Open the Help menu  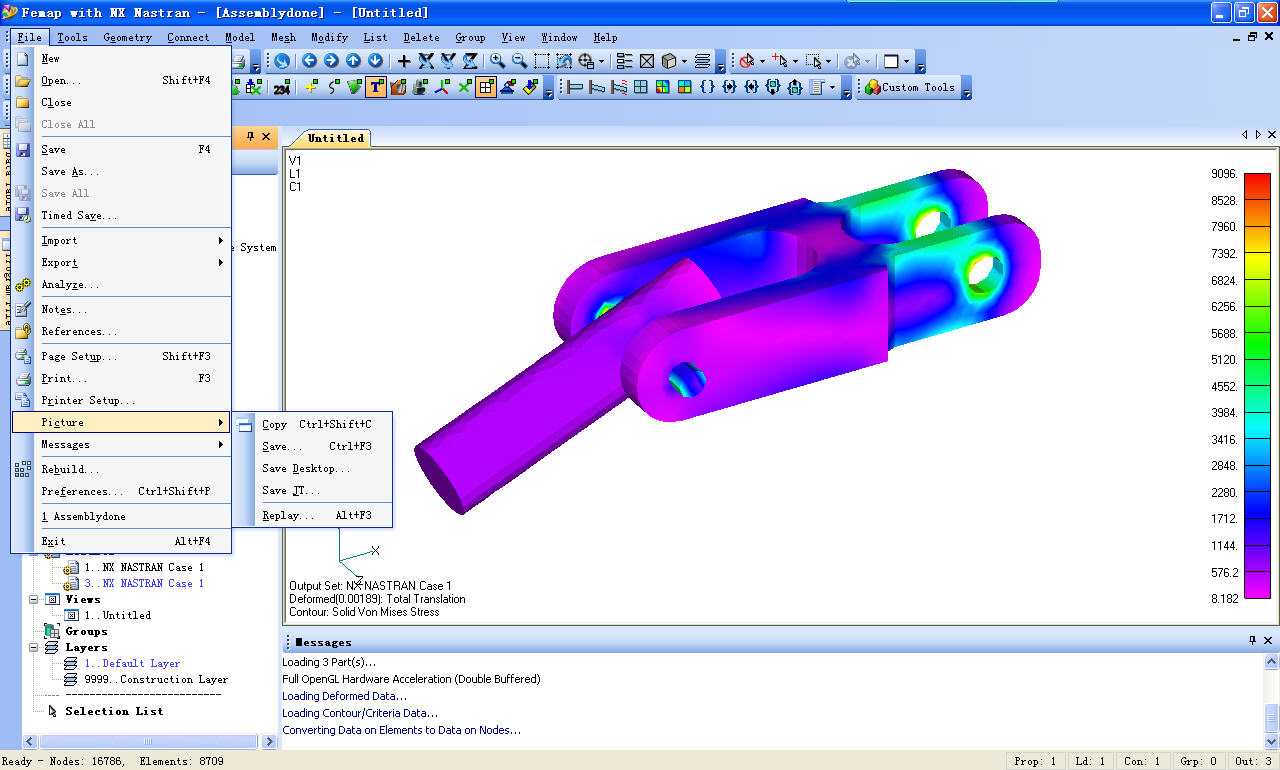605,37
